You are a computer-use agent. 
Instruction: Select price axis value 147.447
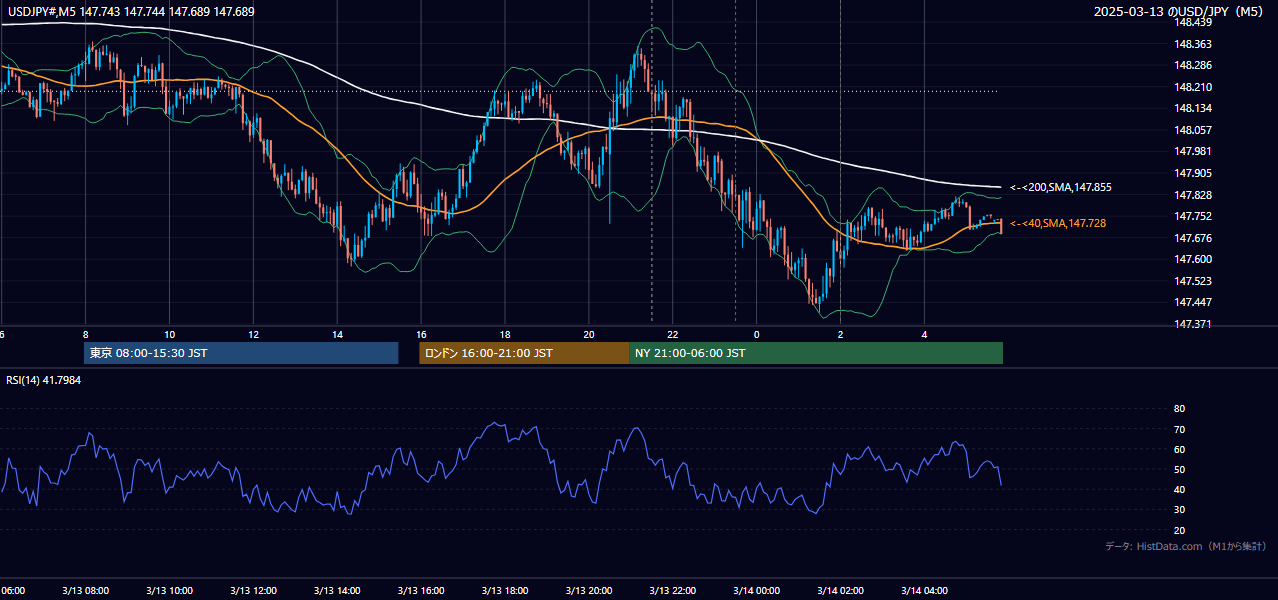[1195, 302]
